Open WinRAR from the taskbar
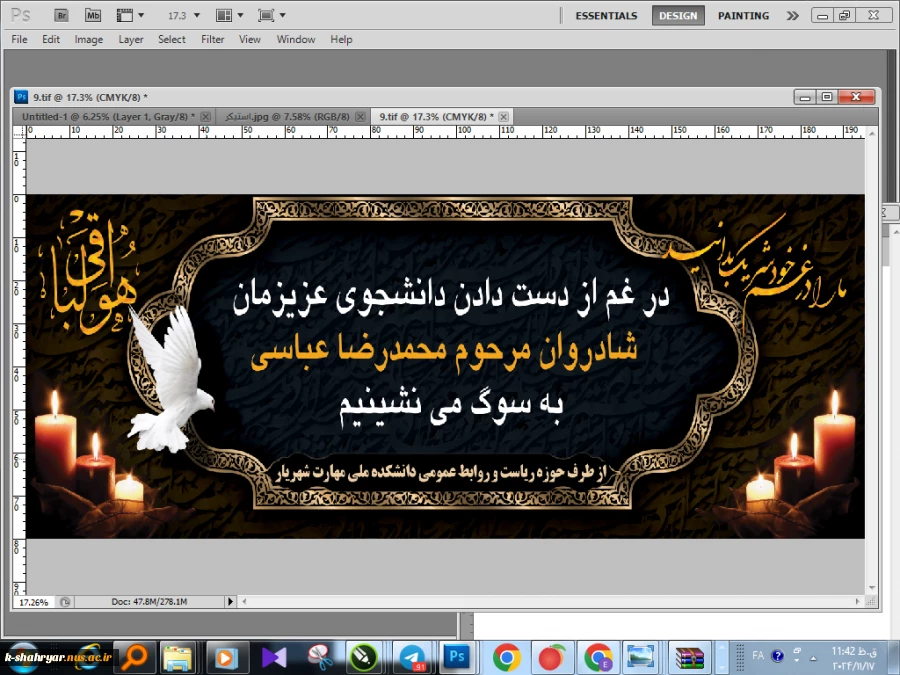The width and height of the screenshot is (900, 675). 689,657
